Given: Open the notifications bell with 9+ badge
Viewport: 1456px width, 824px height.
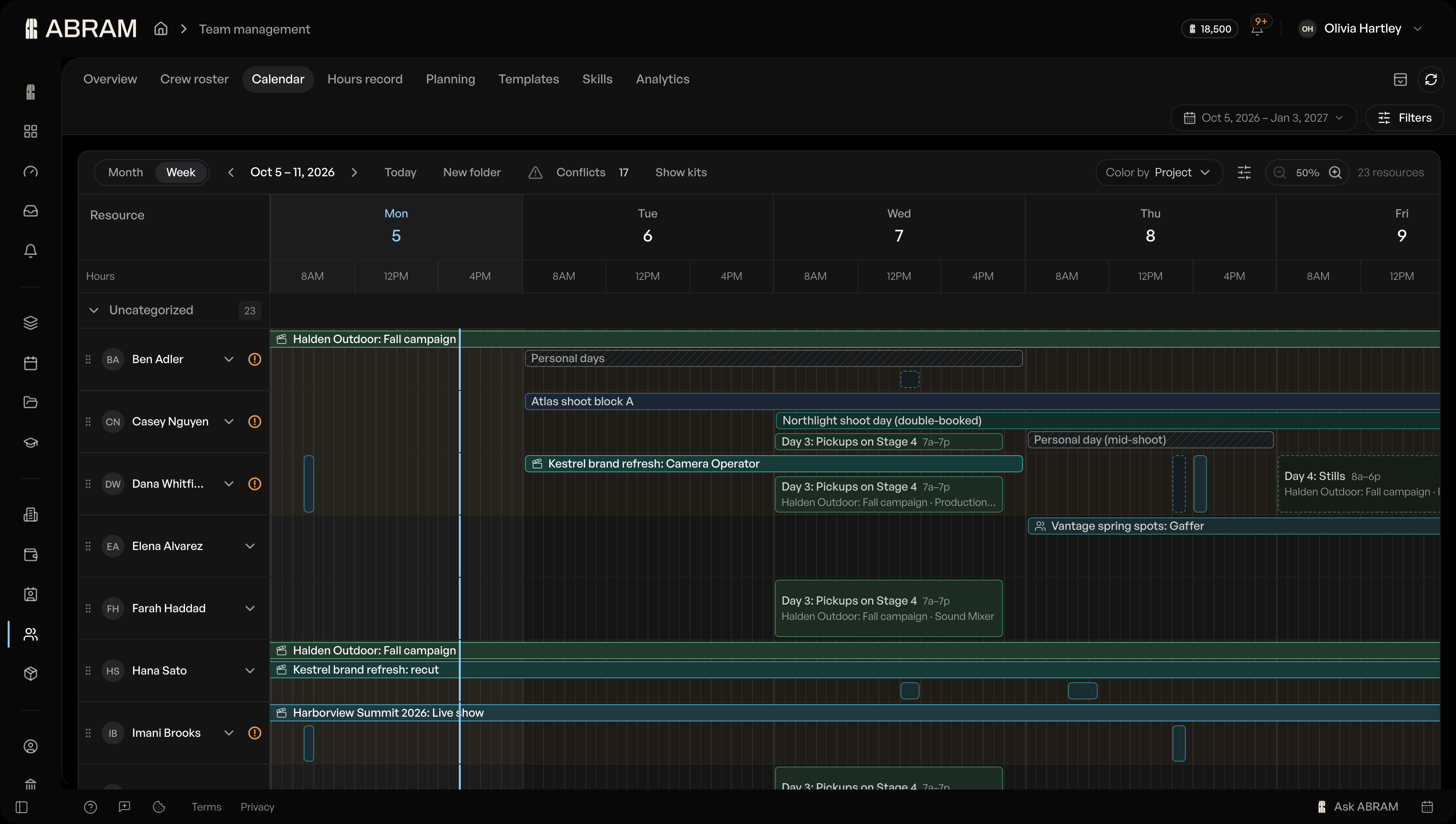Looking at the screenshot, I should point(1257,29).
